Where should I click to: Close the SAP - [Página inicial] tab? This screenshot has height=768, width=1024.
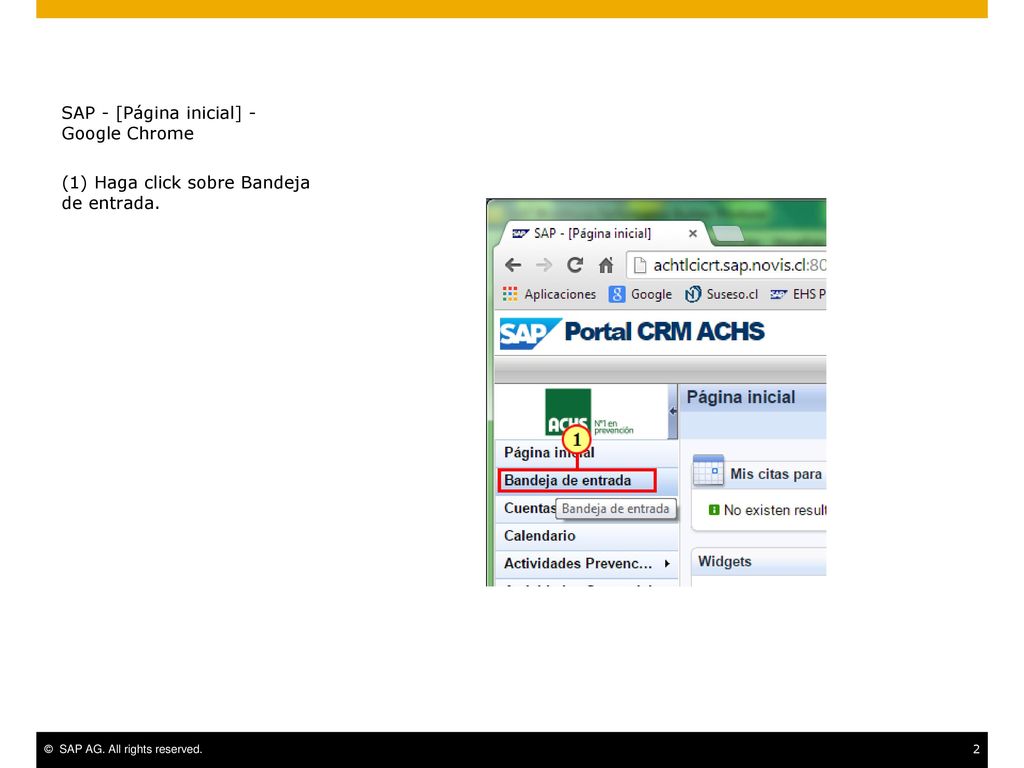click(x=693, y=233)
